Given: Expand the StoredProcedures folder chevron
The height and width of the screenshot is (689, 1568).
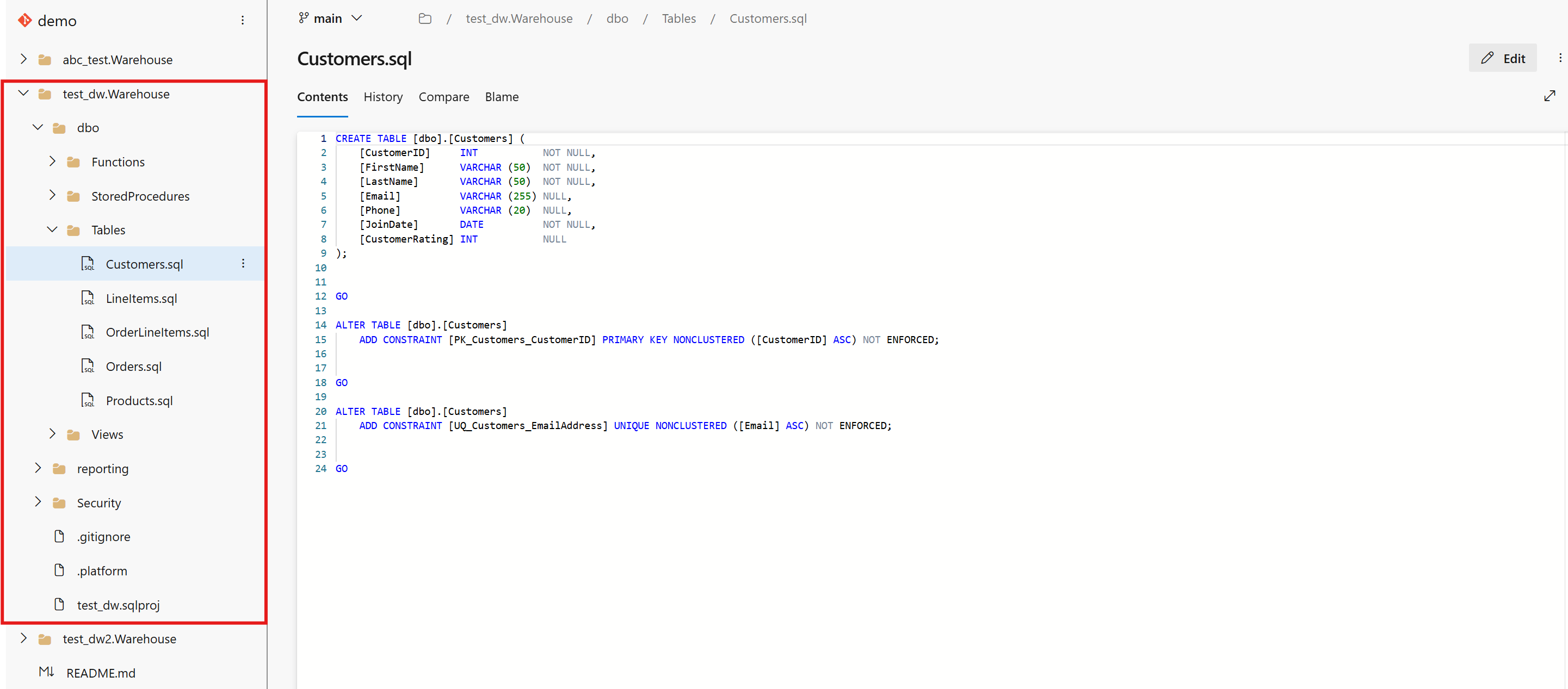Looking at the screenshot, I should click(52, 195).
